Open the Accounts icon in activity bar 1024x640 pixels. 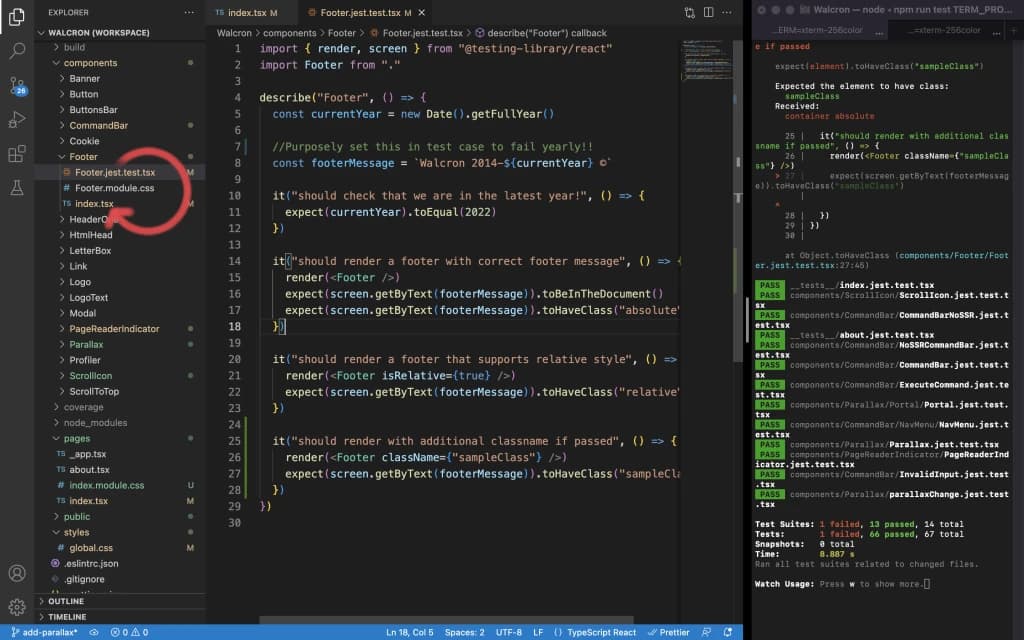tap(17, 573)
